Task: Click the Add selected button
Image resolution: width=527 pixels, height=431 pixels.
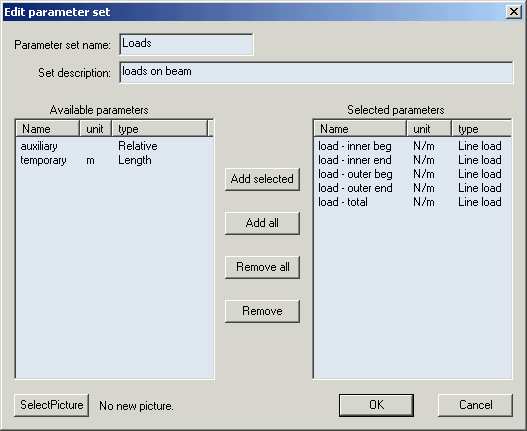Action: point(262,179)
